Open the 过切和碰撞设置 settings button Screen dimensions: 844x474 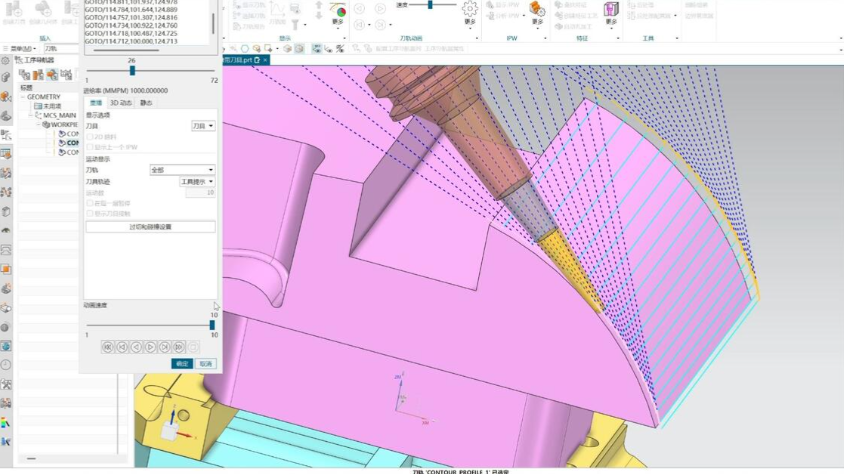[150, 227]
